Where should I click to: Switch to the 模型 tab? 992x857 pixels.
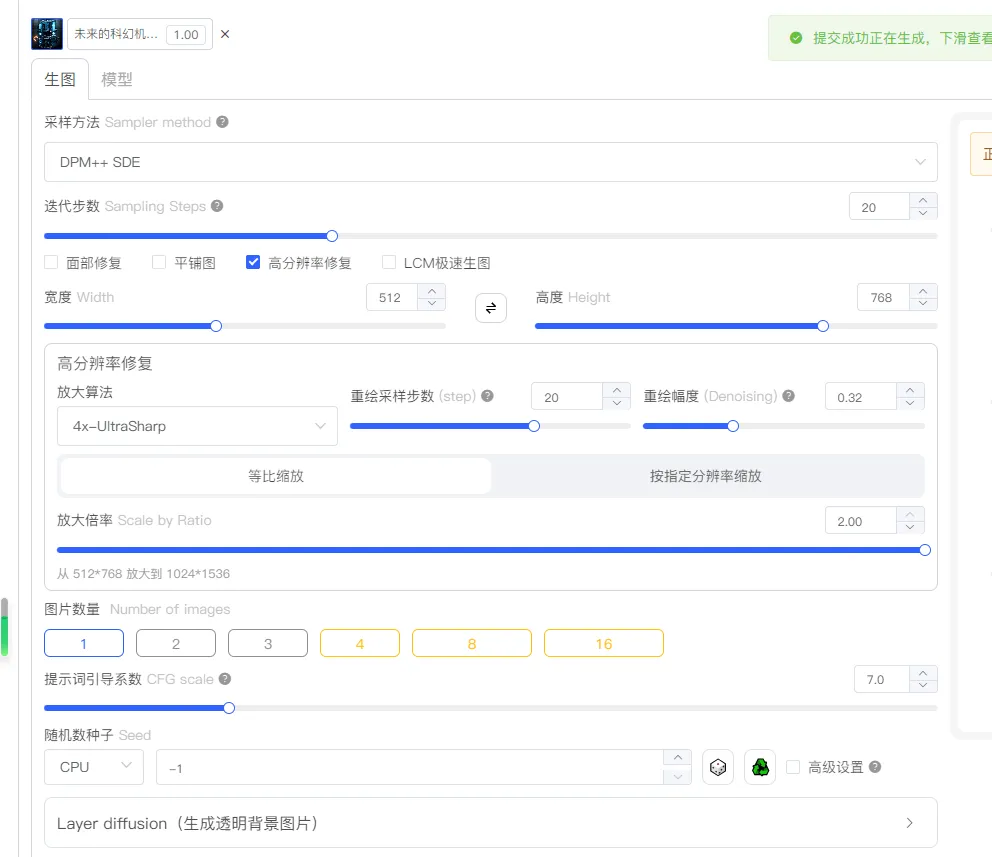117,80
